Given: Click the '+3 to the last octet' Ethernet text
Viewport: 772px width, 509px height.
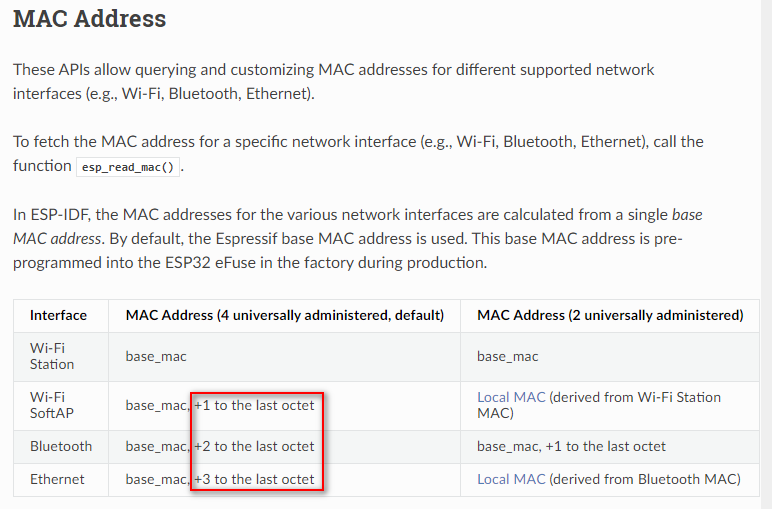Looking at the screenshot, I should point(254,479).
